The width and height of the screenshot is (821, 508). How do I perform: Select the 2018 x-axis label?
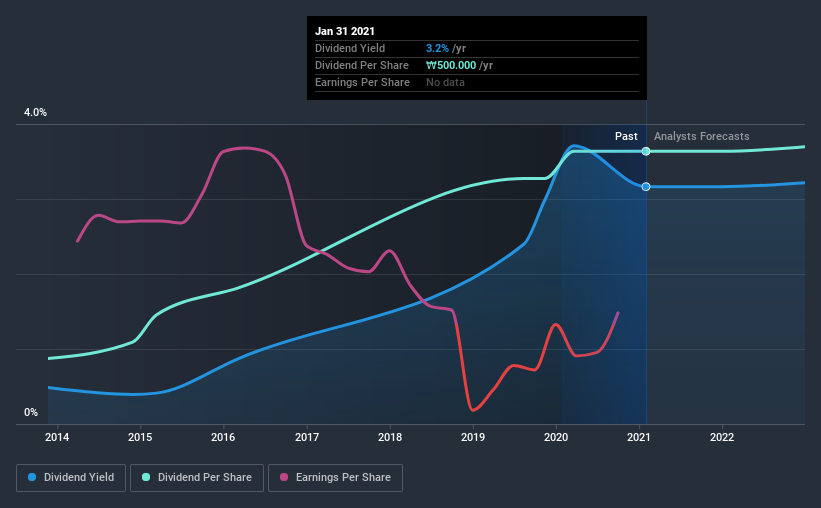coord(390,437)
